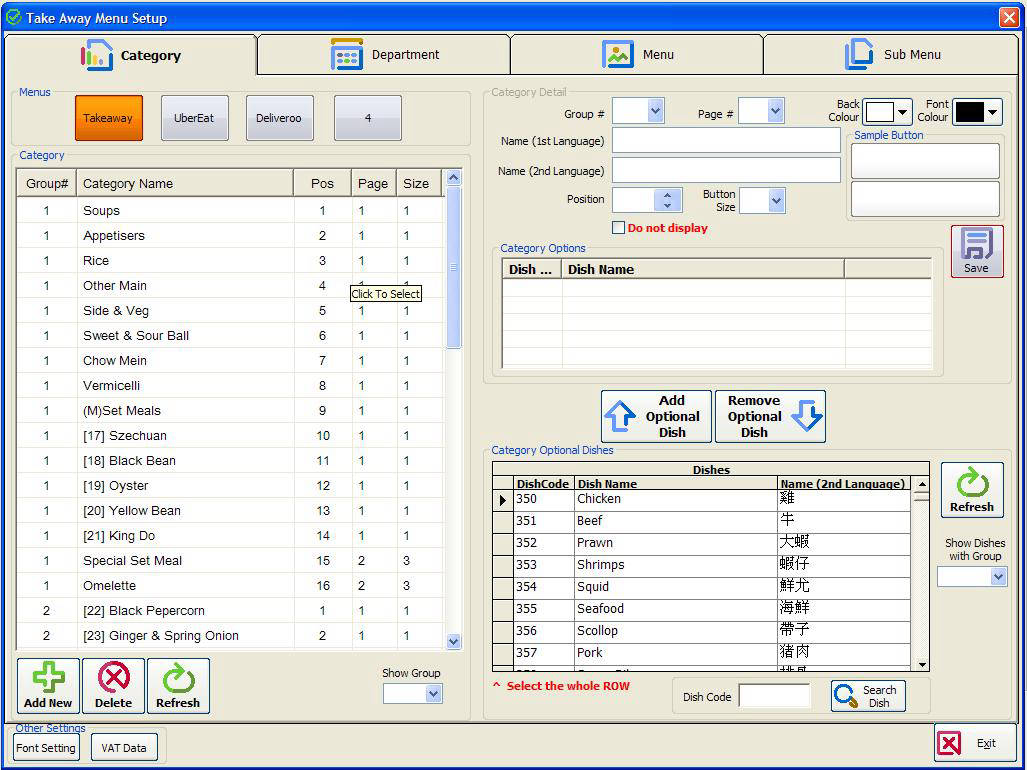
Task: Select the UberEat menu toggle
Action: (194, 118)
